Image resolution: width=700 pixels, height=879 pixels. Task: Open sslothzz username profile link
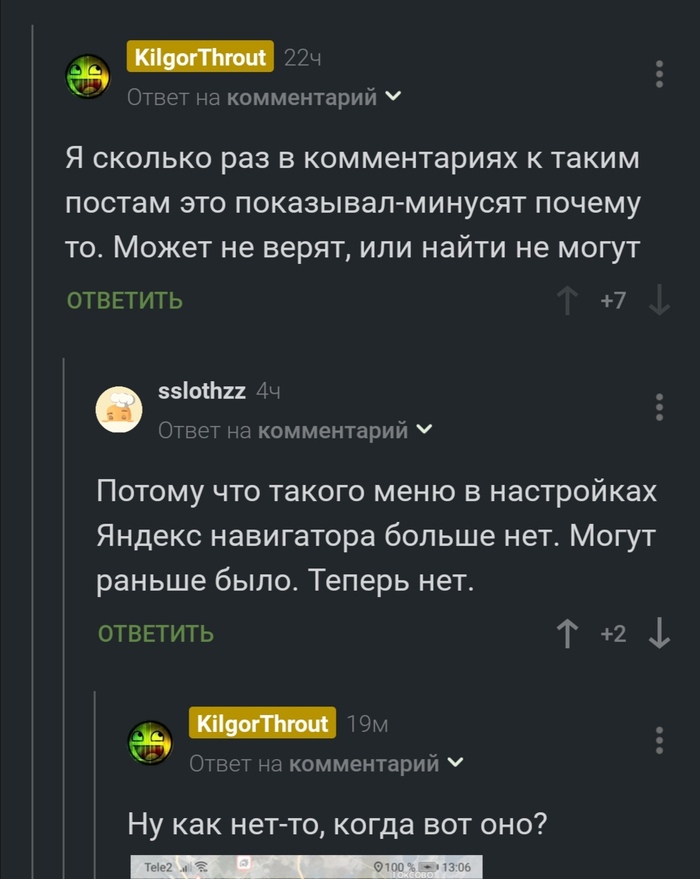202,391
